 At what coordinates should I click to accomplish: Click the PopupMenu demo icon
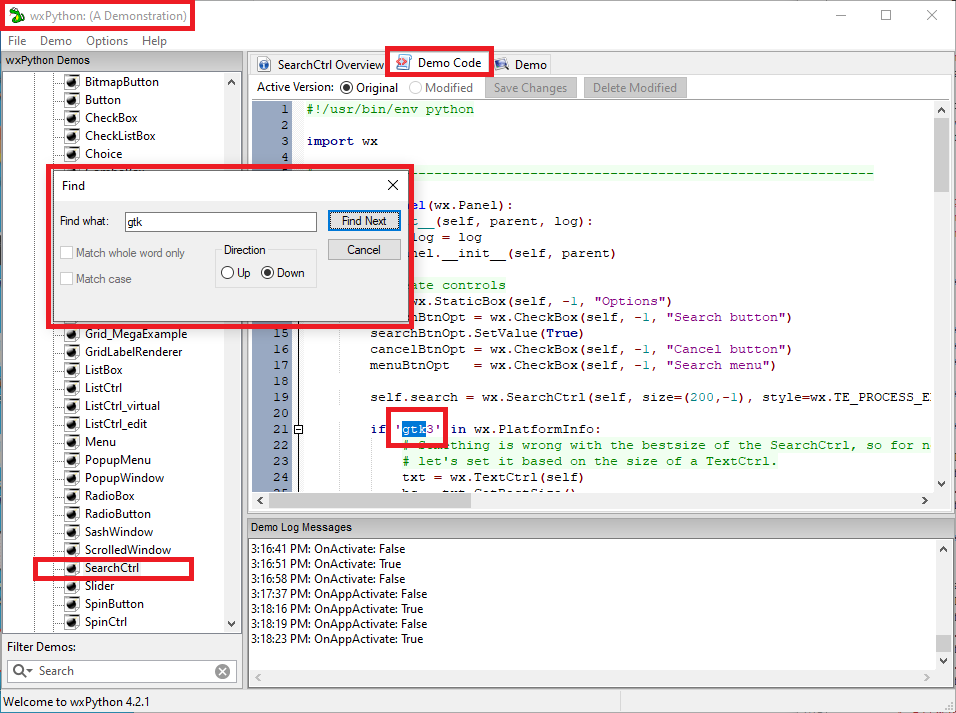[72, 460]
